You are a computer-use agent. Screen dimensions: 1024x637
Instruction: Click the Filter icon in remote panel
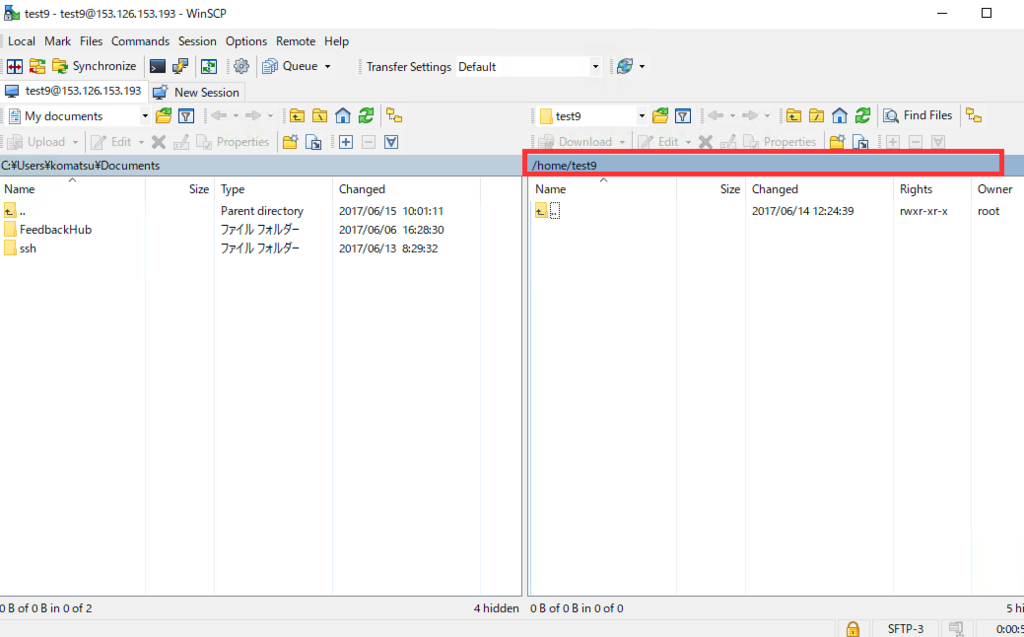point(683,116)
